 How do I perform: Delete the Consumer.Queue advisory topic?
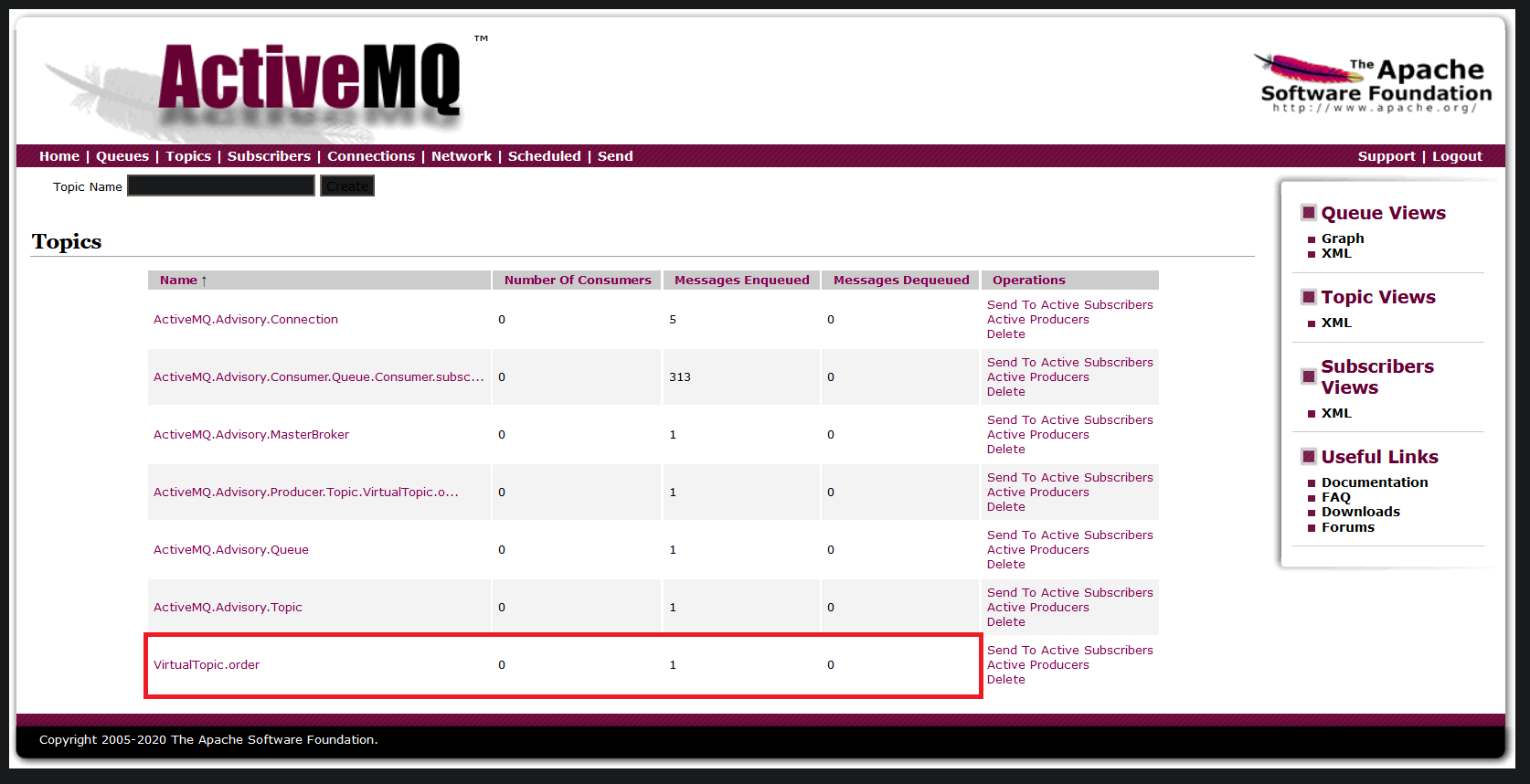1006,392
